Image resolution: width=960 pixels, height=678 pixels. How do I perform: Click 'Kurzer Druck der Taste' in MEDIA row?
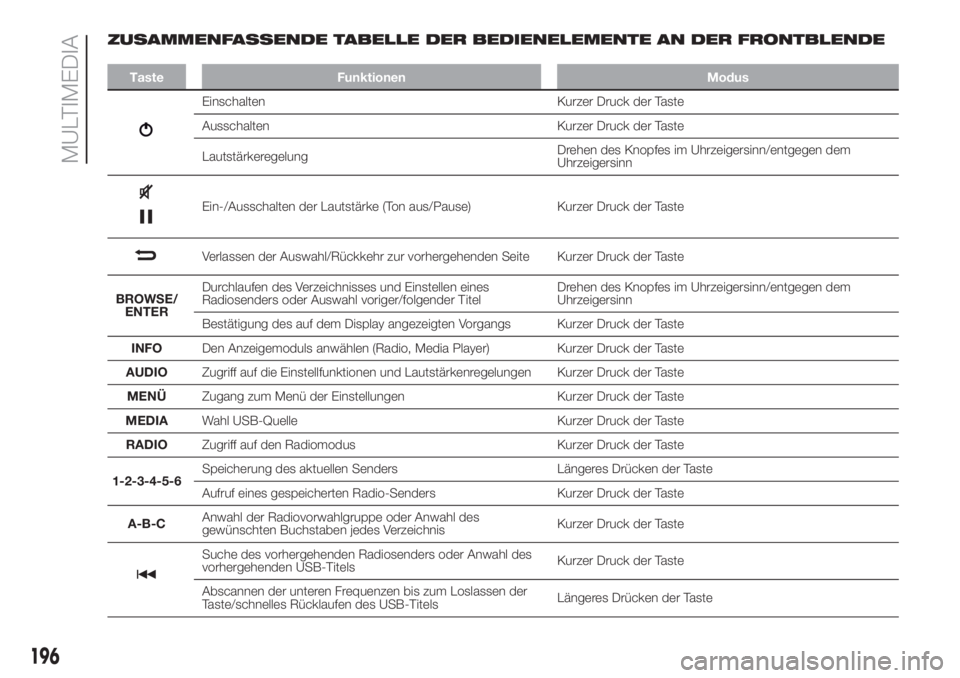(620, 421)
